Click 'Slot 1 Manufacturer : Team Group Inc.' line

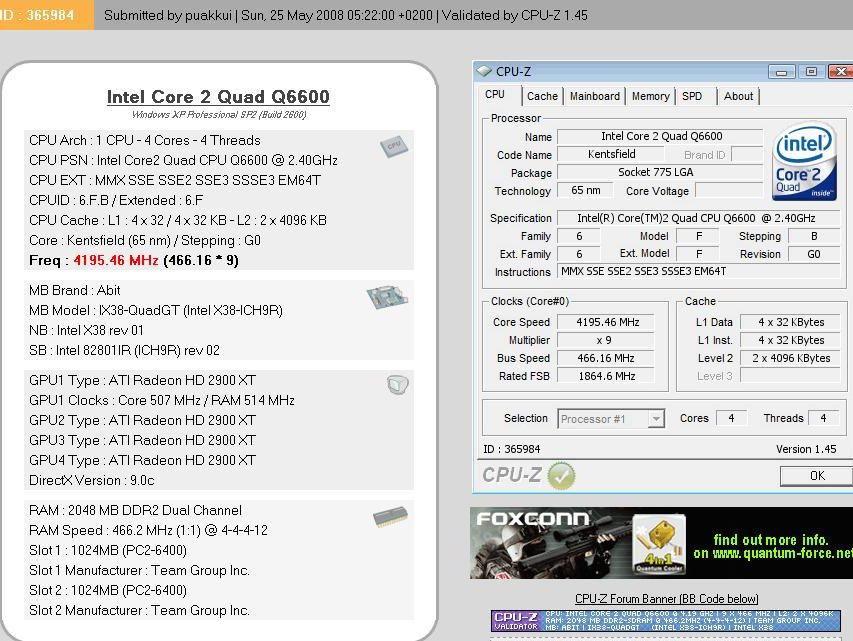(139, 570)
